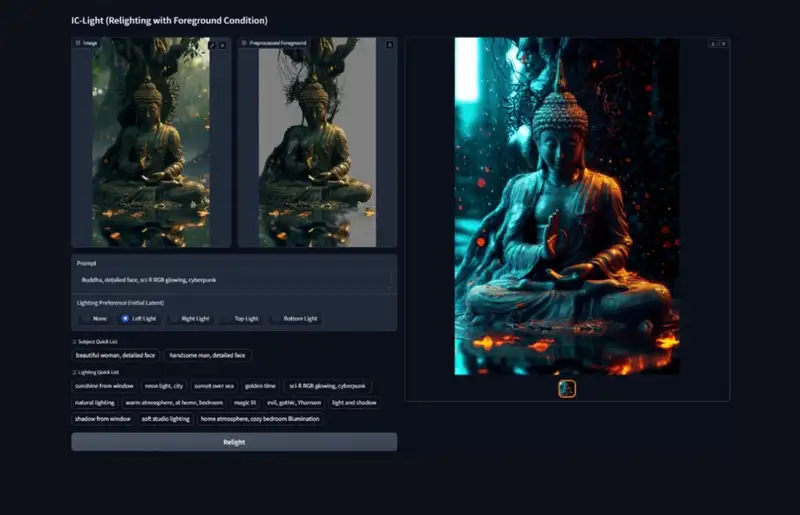The image size is (800, 515).
Task: Start relighting with the Relight button
Action: click(x=234, y=442)
